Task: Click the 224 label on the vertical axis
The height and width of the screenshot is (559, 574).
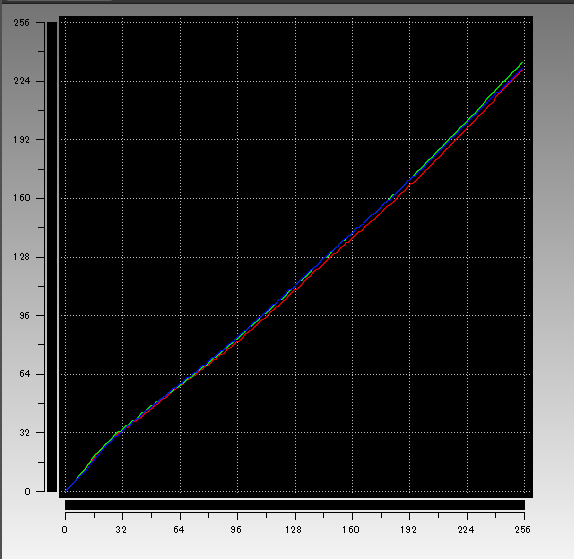Action: [x=21, y=81]
